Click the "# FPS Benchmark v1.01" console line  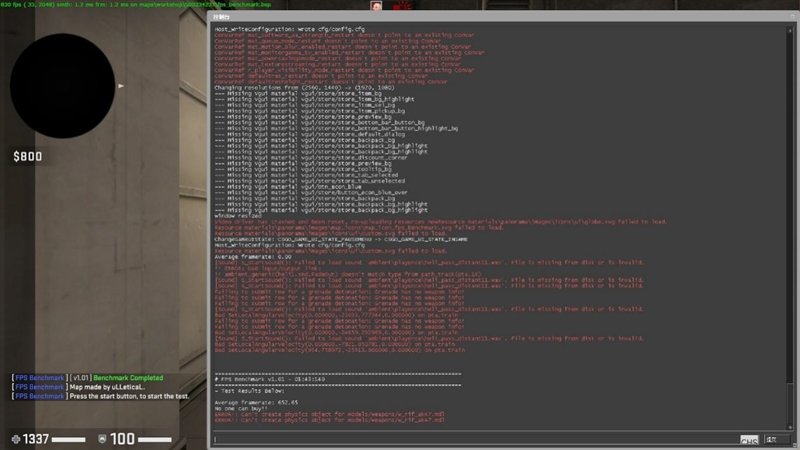pyautogui.click(x=270, y=379)
